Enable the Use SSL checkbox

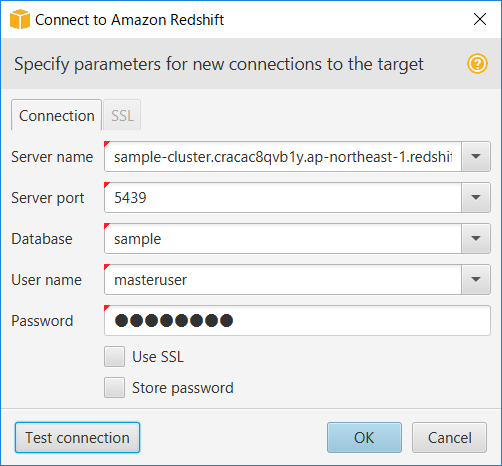[x=114, y=356]
